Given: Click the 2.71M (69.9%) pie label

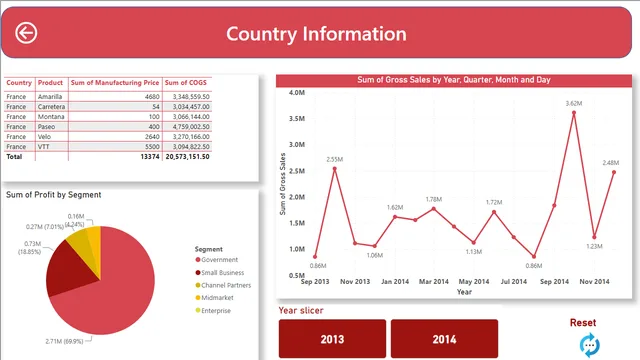Looking at the screenshot, I should (64, 341).
